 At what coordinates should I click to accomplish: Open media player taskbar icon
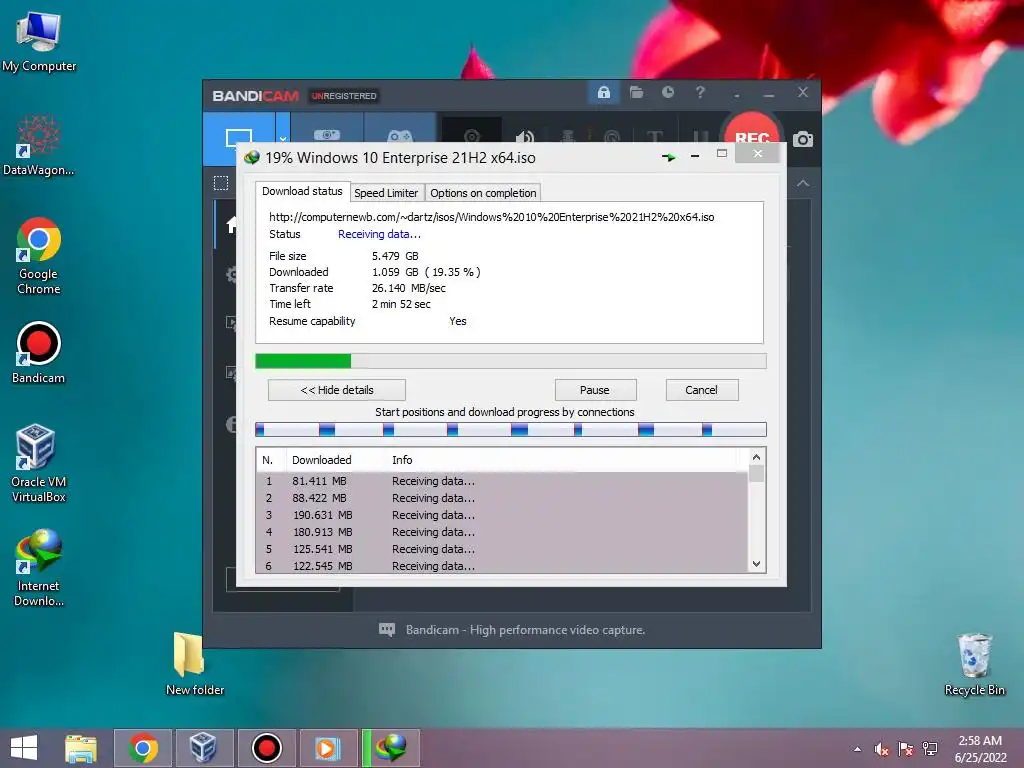point(328,748)
